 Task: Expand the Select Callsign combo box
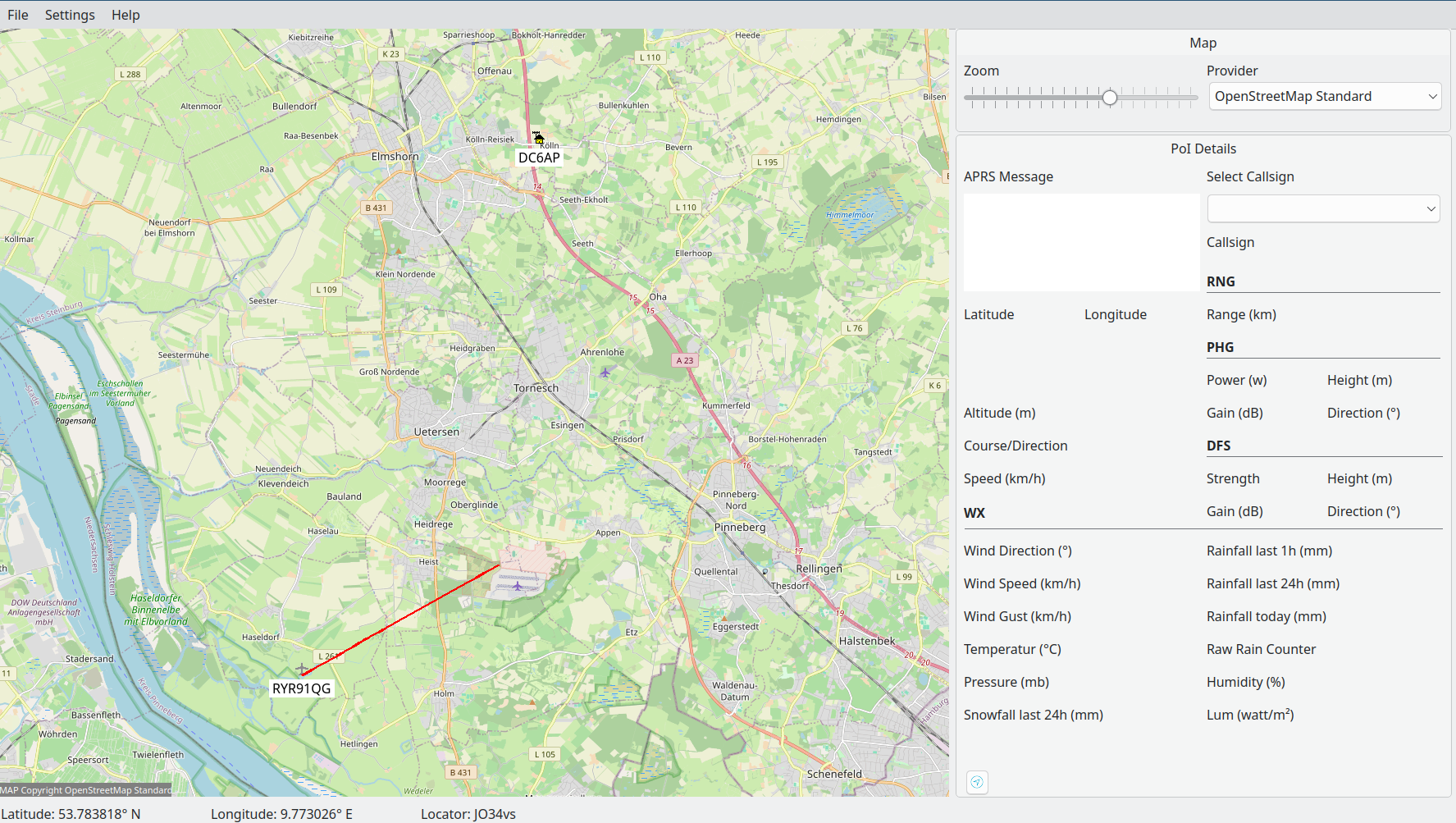[x=1324, y=208]
